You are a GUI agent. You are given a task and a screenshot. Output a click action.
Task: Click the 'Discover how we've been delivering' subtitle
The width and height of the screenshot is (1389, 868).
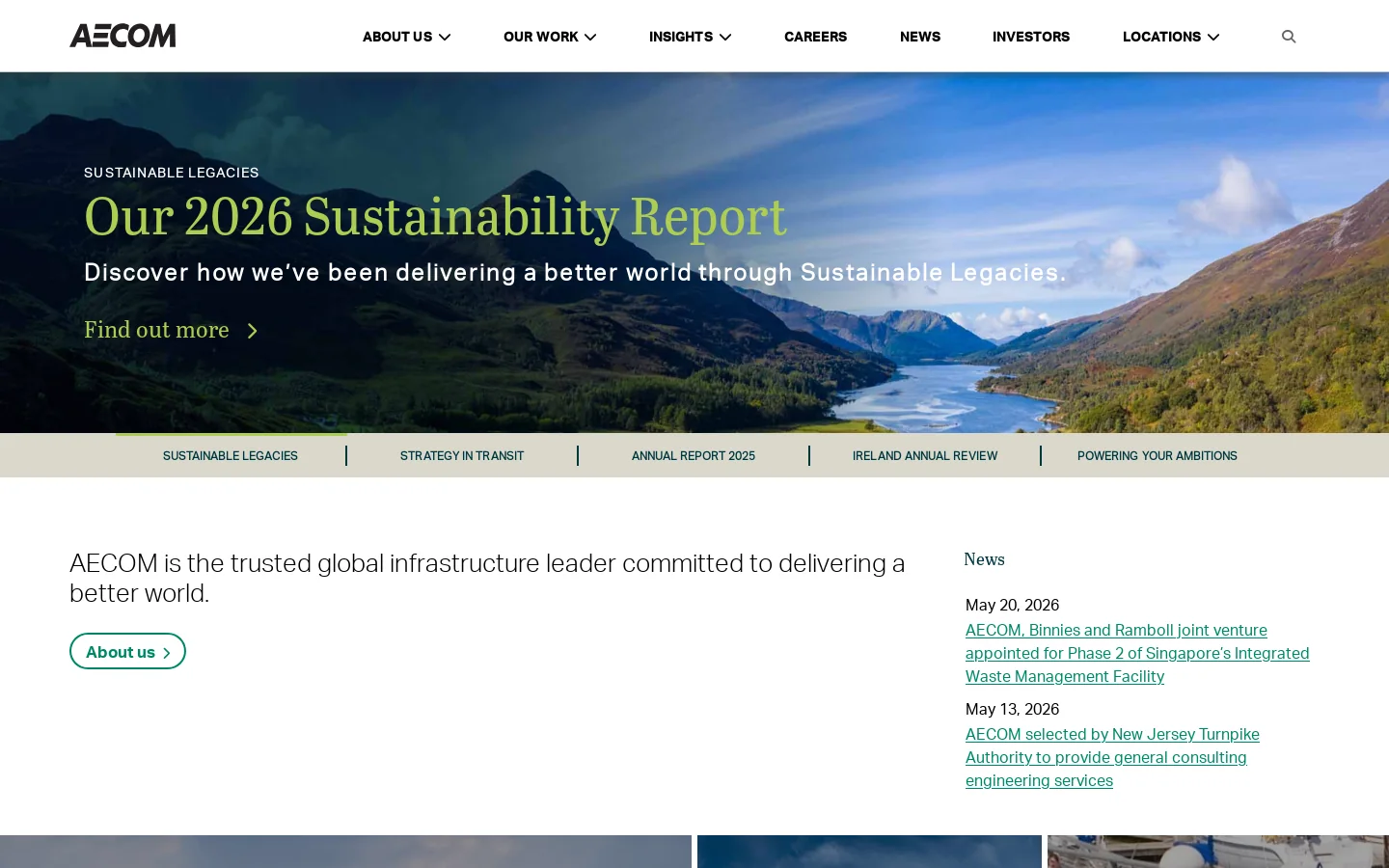(575, 272)
